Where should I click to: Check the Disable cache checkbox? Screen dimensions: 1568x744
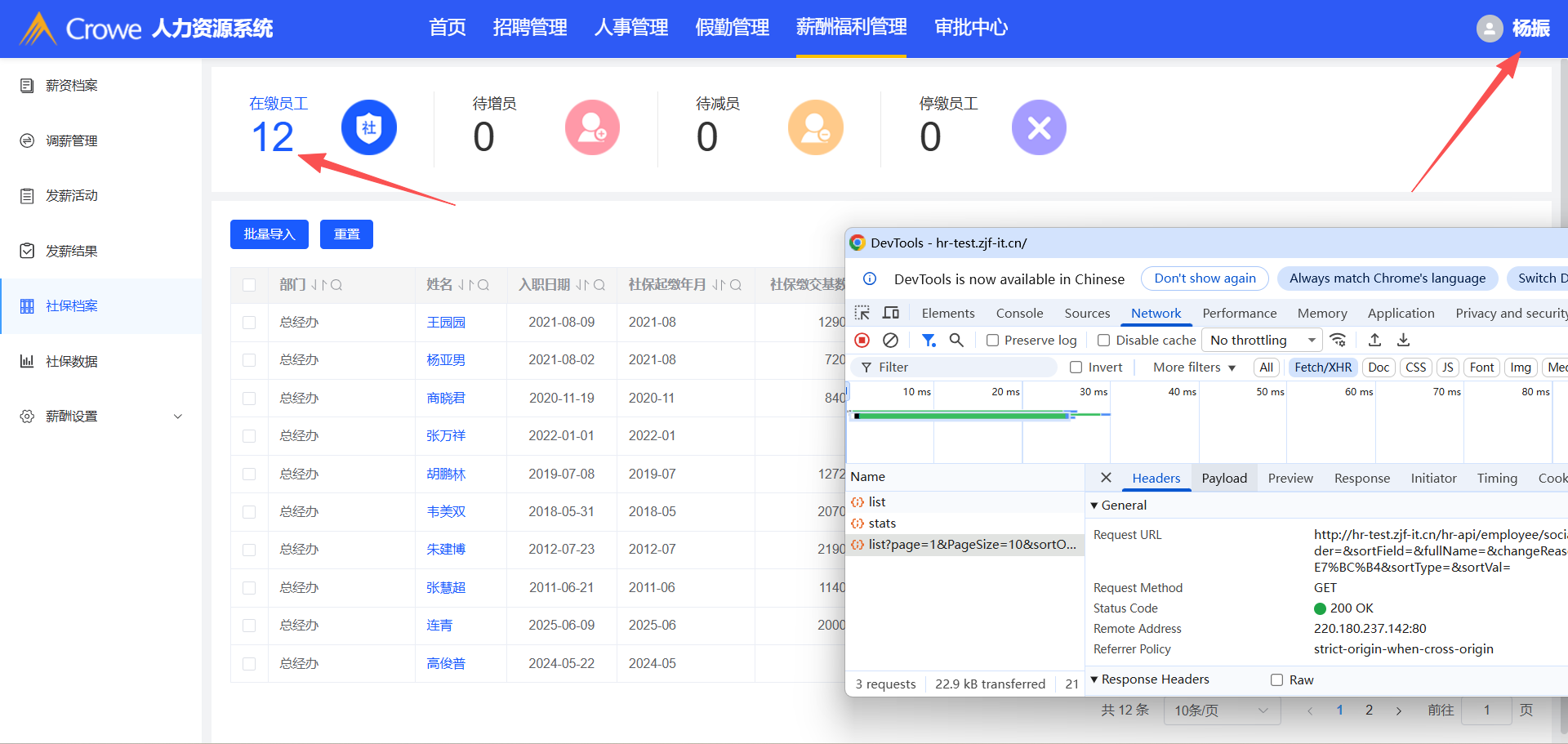tap(1104, 341)
